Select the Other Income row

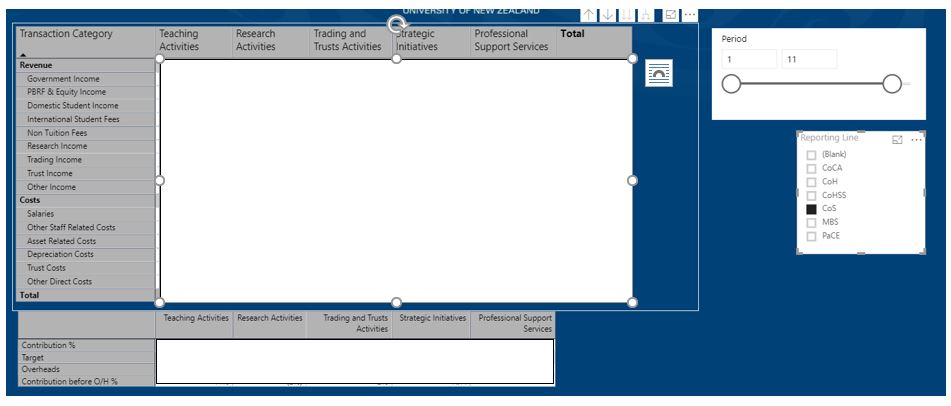point(86,187)
